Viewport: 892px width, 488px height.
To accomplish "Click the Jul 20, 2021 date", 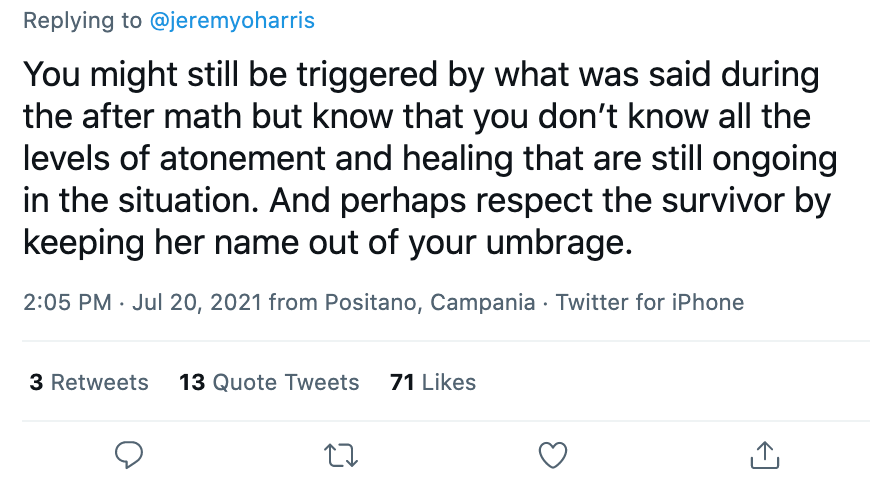I will [x=197, y=302].
